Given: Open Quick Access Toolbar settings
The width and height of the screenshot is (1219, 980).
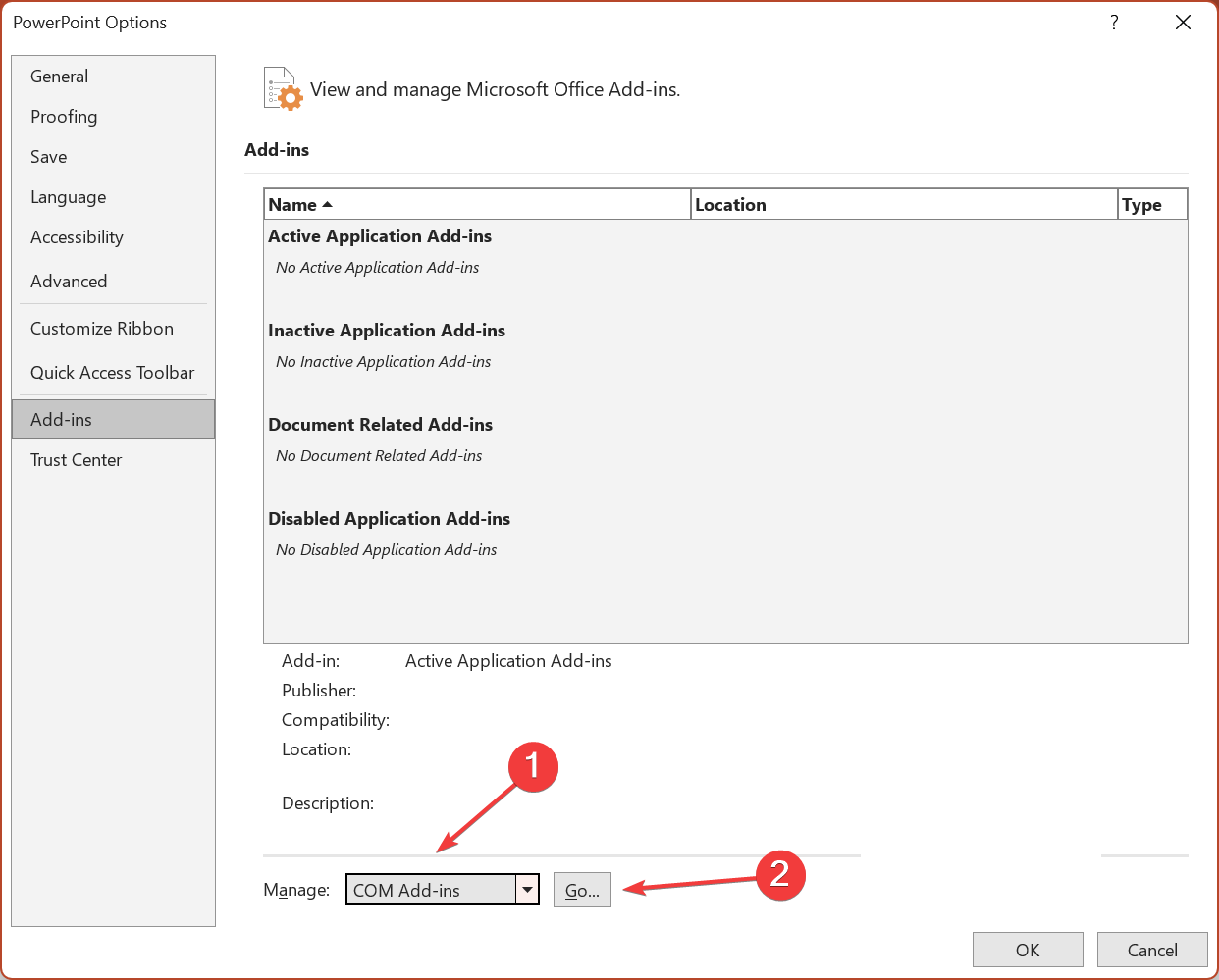Looking at the screenshot, I should [x=113, y=373].
